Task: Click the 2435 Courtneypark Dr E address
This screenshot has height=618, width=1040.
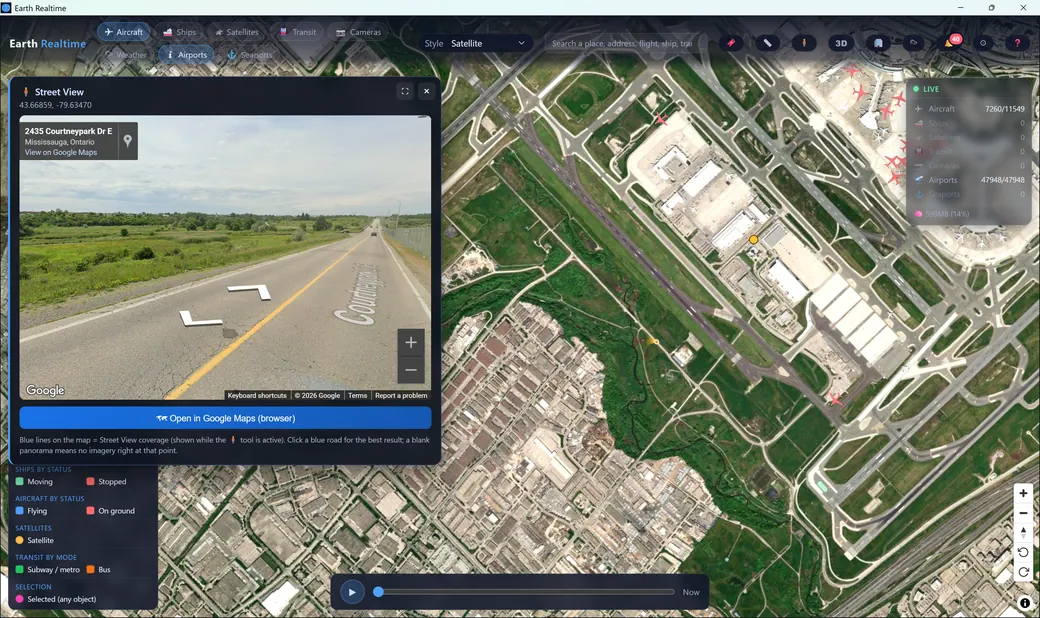Action: tap(68, 131)
